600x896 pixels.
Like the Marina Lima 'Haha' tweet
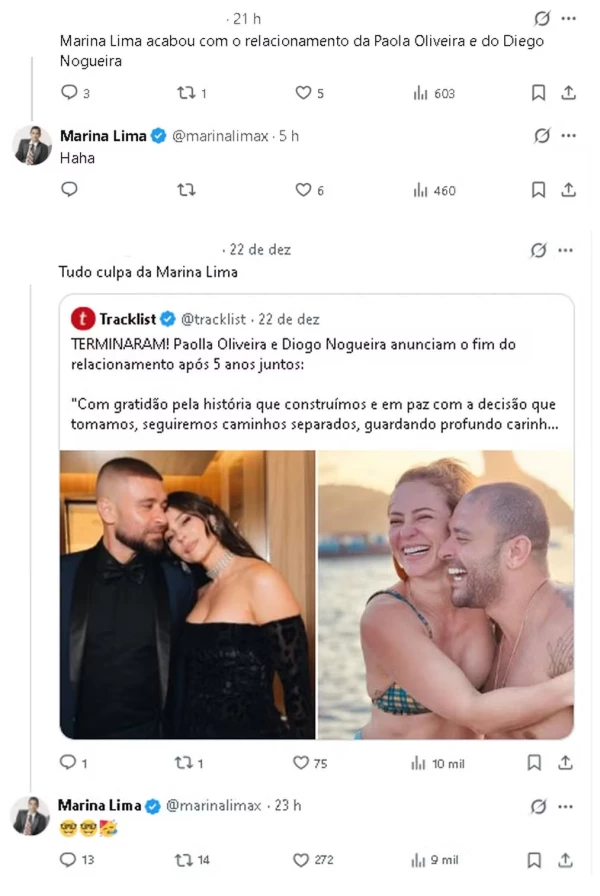(x=304, y=190)
